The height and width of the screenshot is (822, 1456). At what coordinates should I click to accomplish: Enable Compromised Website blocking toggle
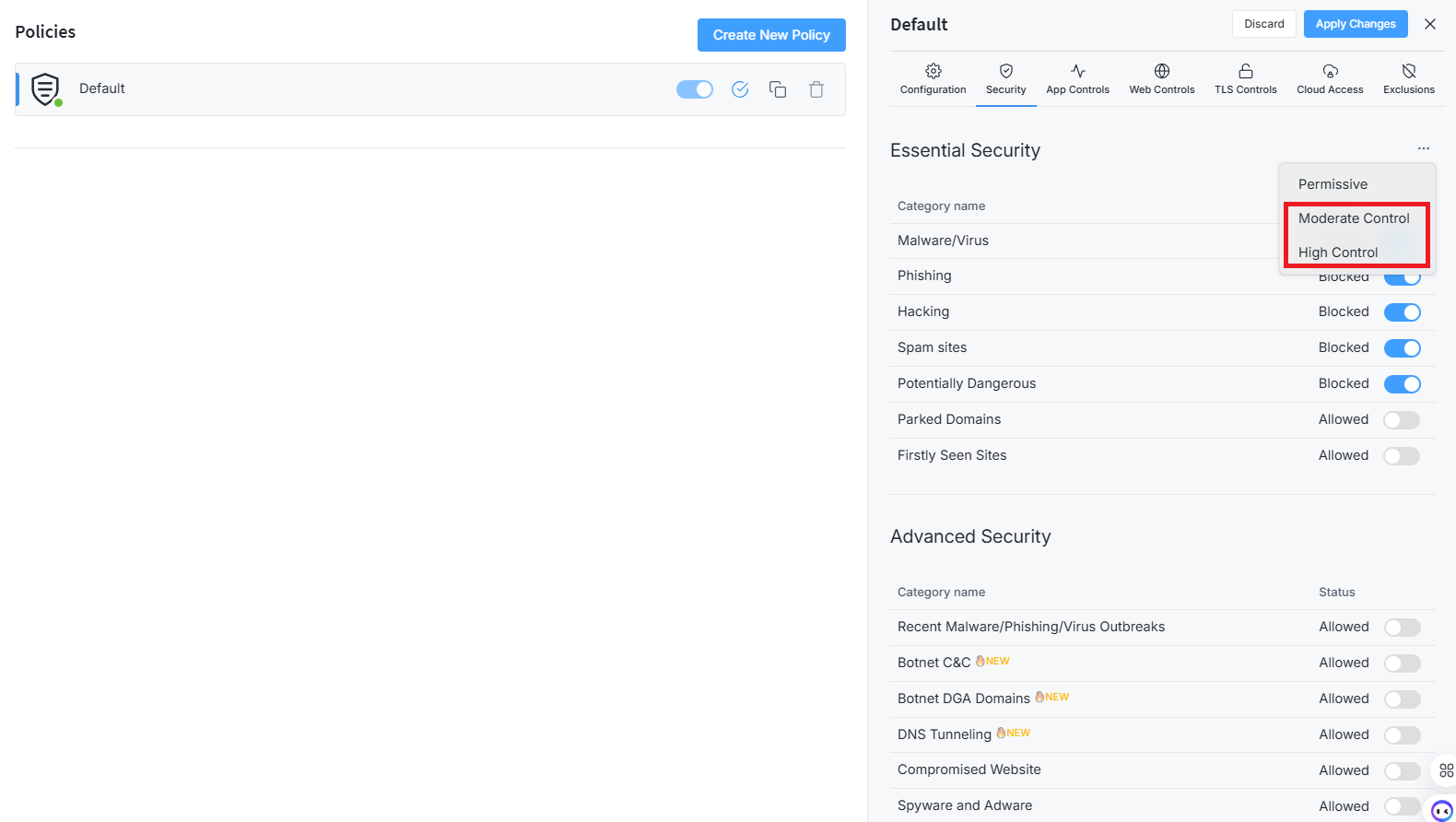tap(1402, 771)
